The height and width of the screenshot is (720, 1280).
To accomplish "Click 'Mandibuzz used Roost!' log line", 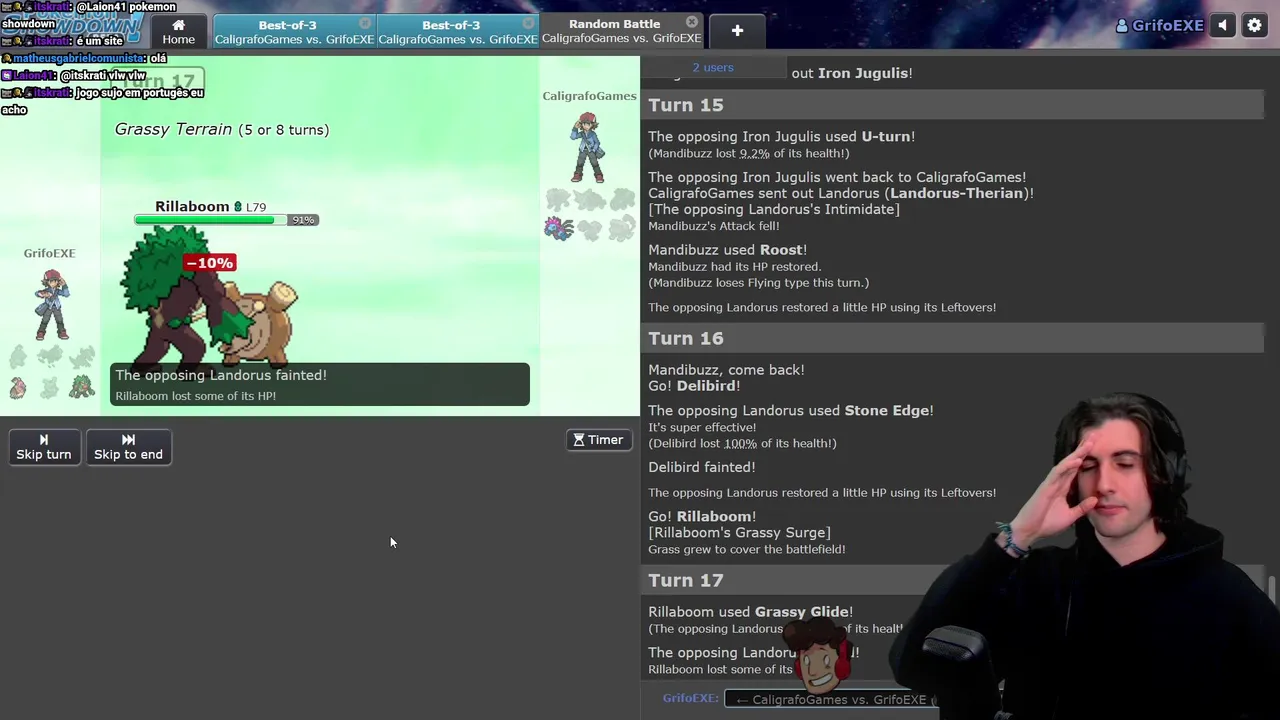I will tap(727, 250).
